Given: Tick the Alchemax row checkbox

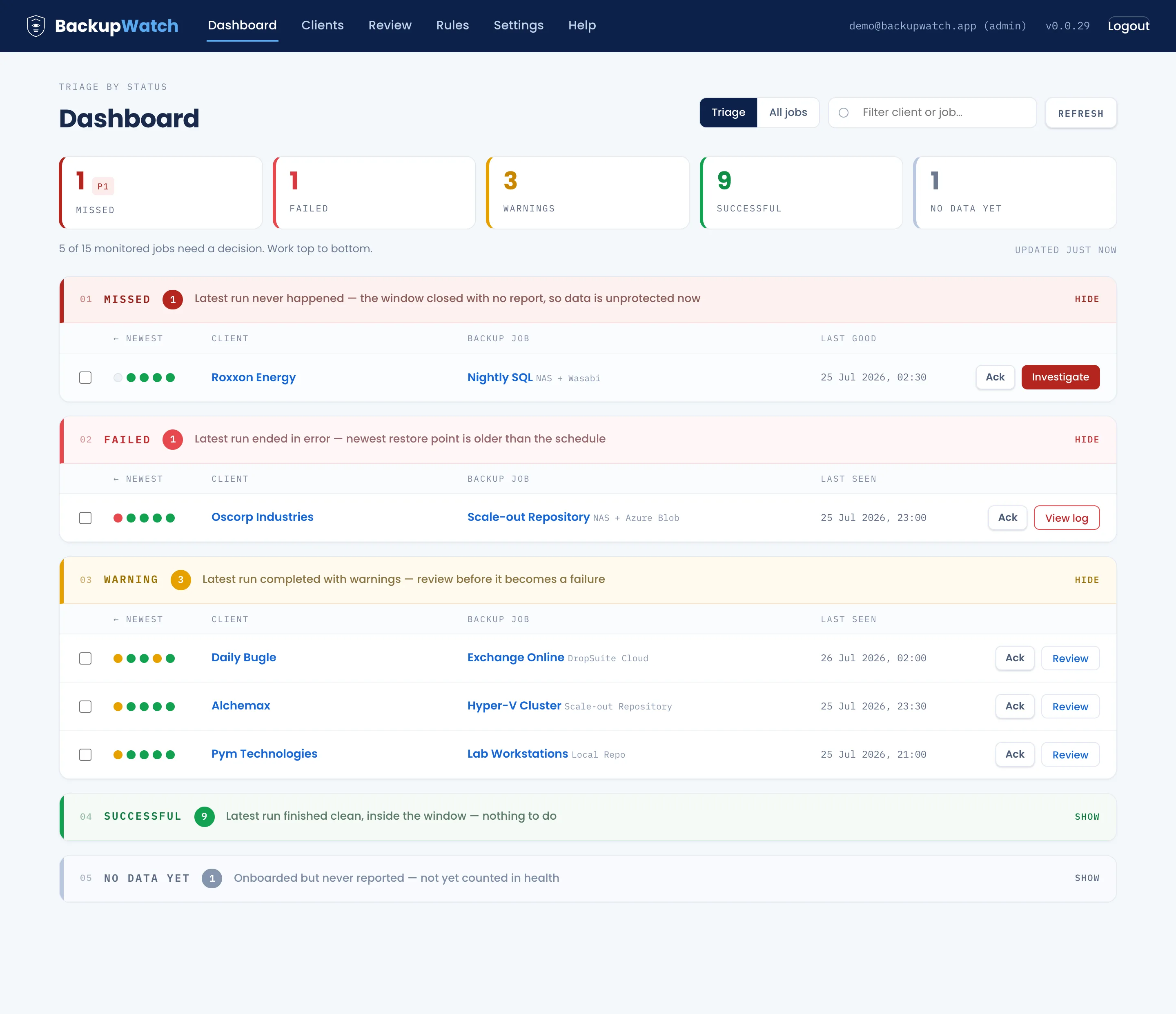Looking at the screenshot, I should pyautogui.click(x=85, y=707).
